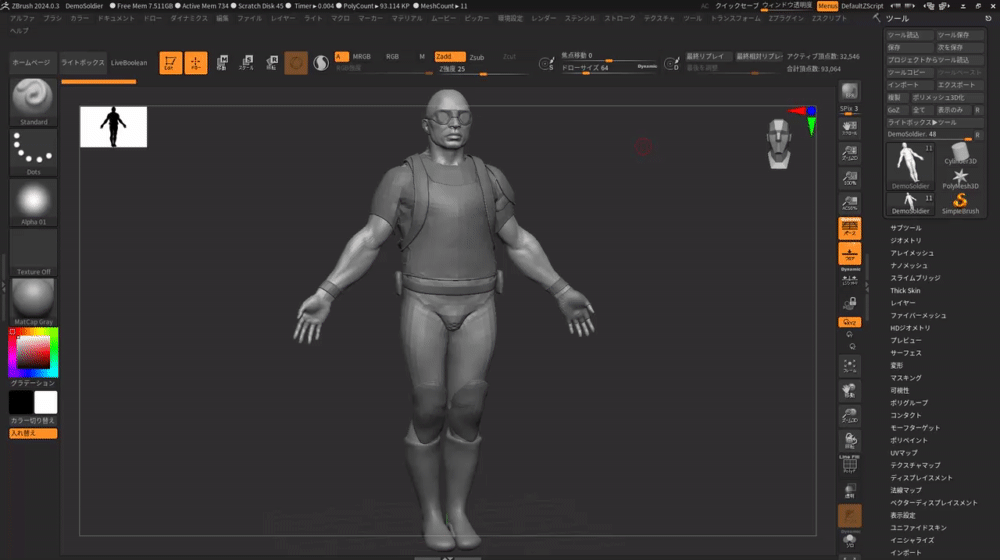Screen dimensions: 1000x560
Task: Open the ドキュメント menu
Action: (x=116, y=18)
